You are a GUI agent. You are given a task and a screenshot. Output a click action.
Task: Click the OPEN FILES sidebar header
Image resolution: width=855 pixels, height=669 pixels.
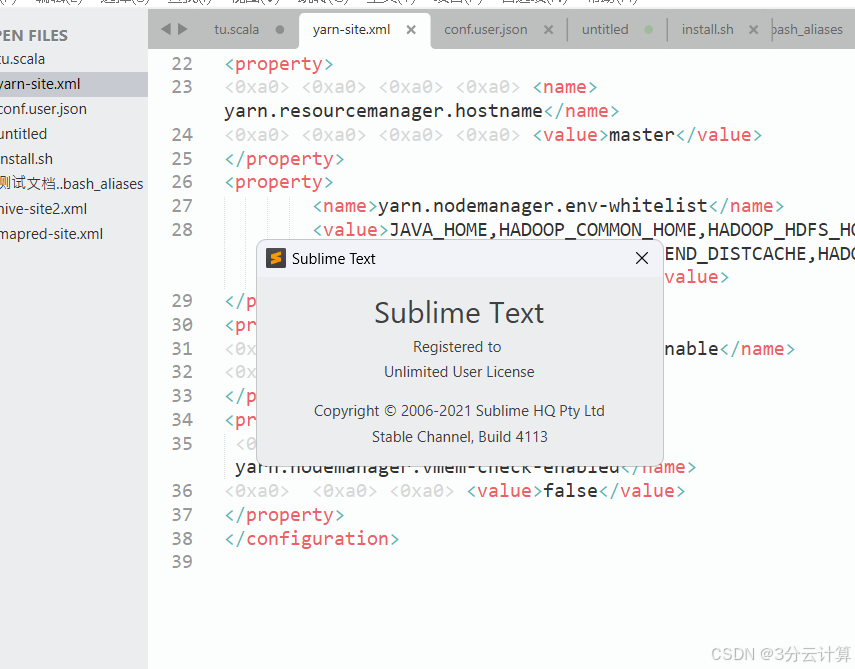tap(34, 35)
